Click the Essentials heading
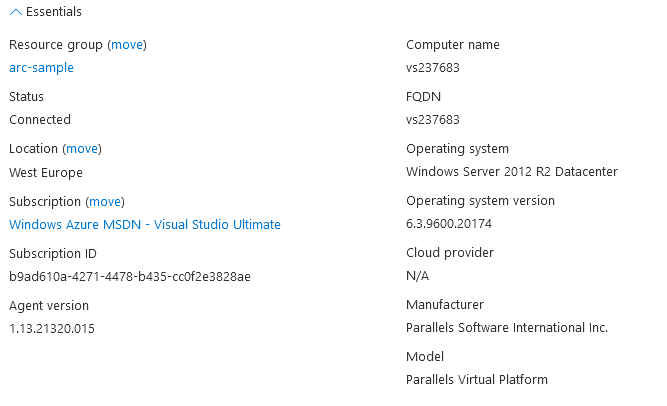Viewport: 667px width, 406px height. (54, 12)
